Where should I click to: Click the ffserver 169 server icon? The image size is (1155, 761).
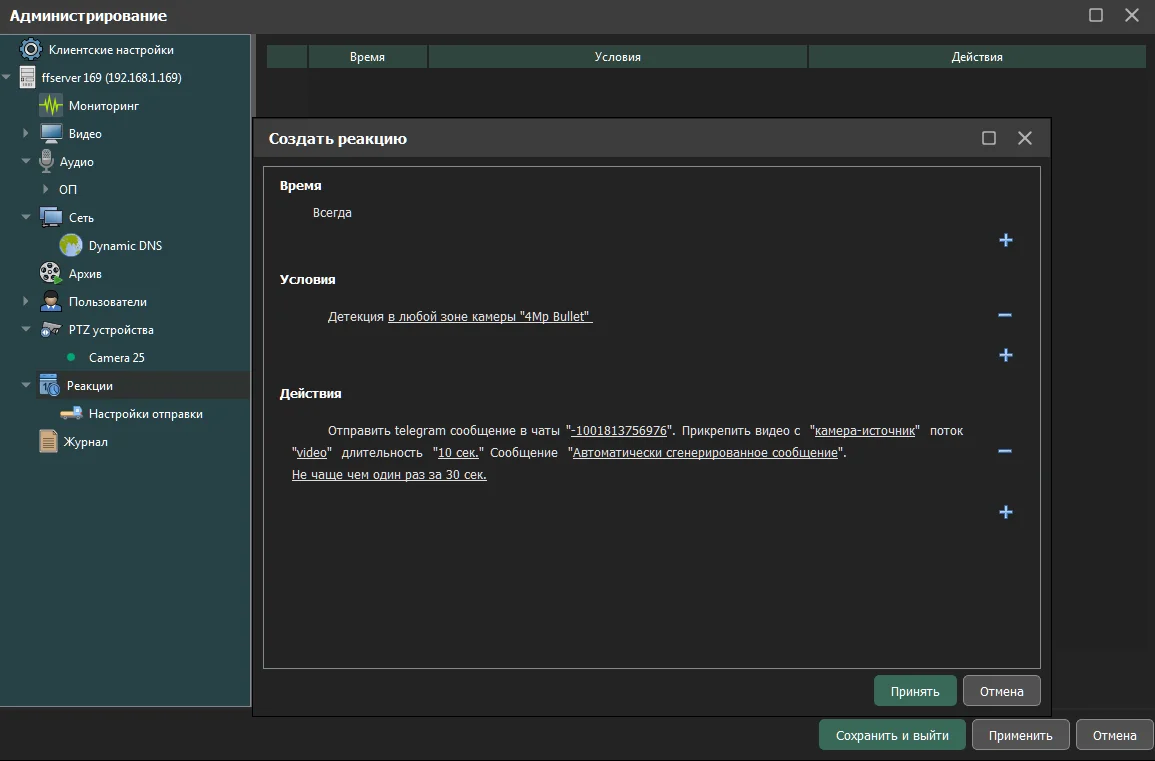point(27,77)
